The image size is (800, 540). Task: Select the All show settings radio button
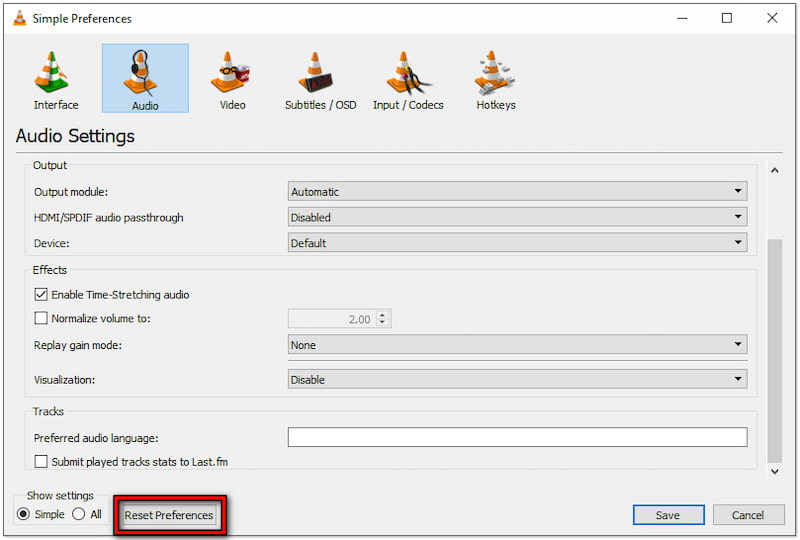(79, 515)
